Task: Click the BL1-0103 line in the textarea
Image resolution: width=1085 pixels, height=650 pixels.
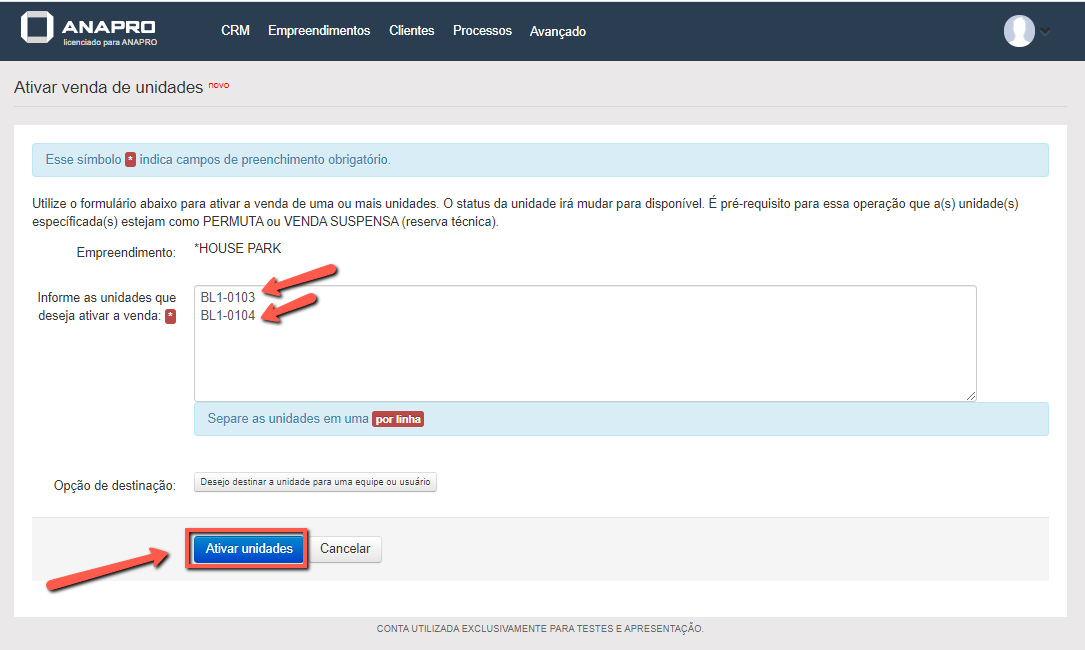Action: (228, 297)
